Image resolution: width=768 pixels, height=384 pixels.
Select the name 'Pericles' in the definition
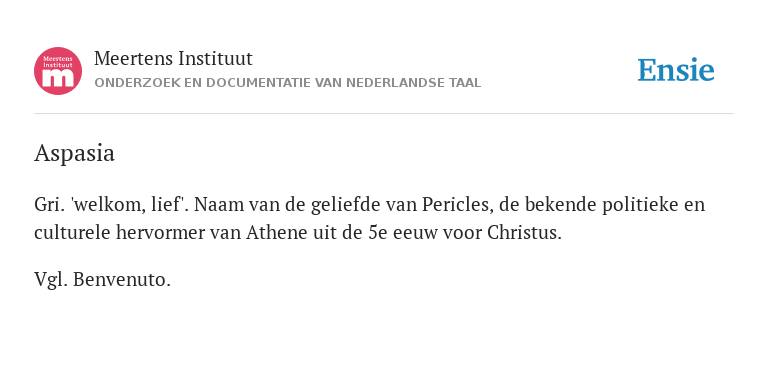[x=456, y=205]
